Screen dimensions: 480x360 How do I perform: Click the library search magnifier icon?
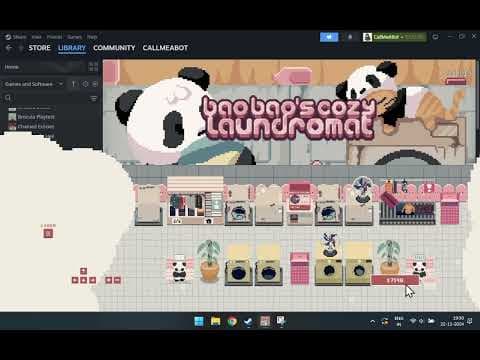pos(8,98)
